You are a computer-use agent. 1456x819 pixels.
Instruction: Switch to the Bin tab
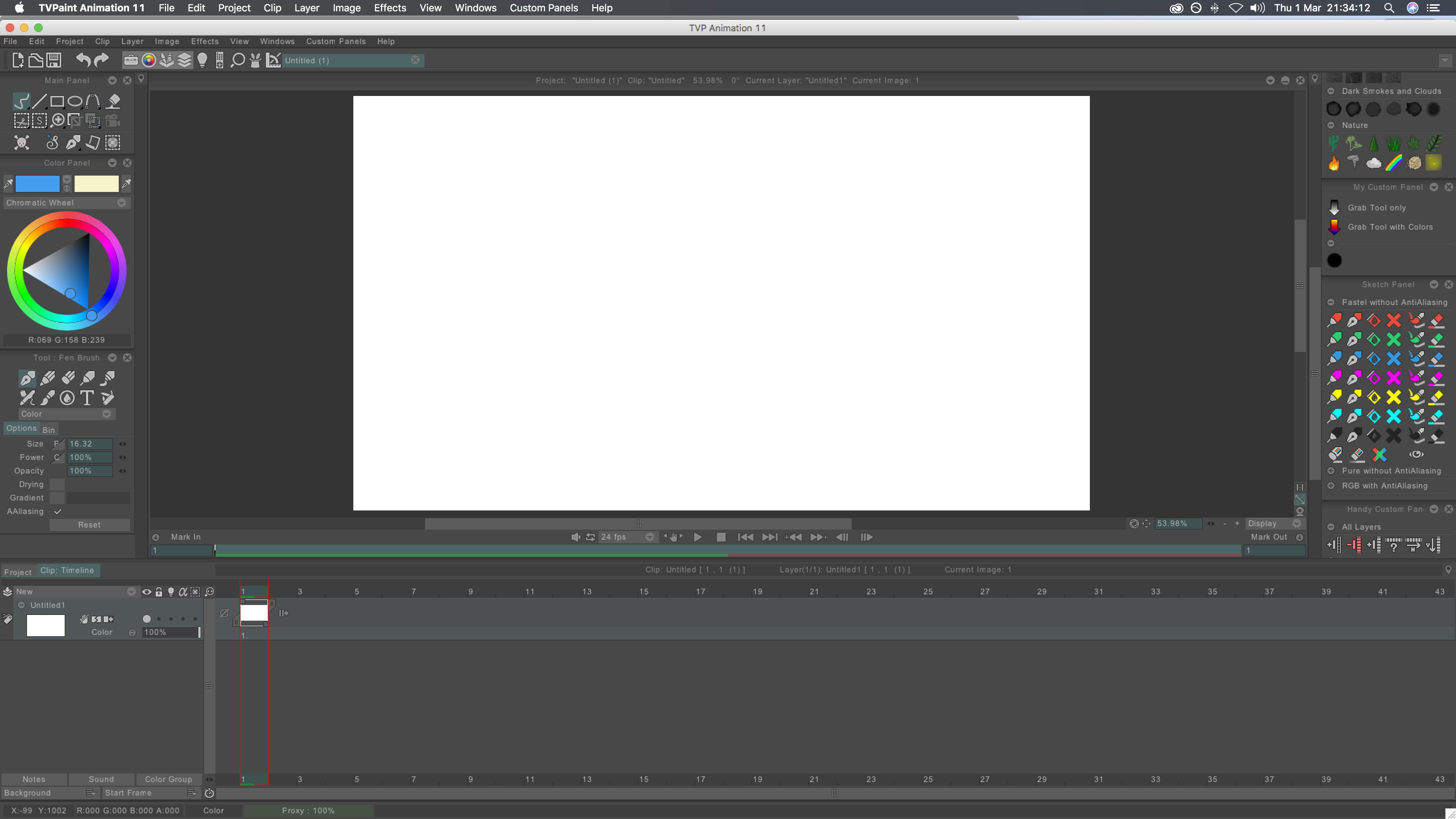(x=49, y=429)
